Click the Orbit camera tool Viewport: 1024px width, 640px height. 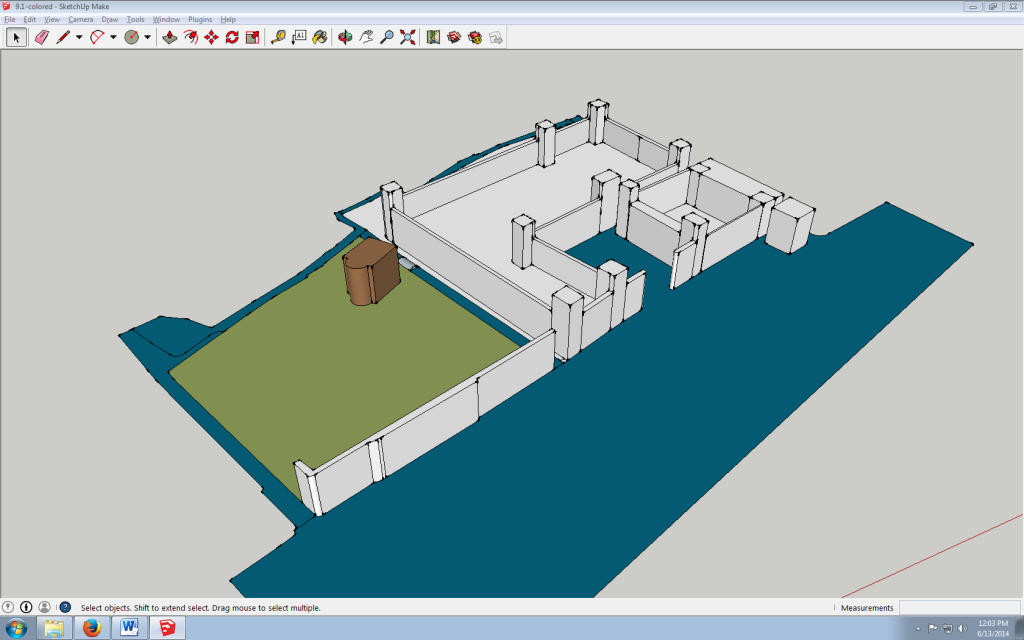click(345, 37)
